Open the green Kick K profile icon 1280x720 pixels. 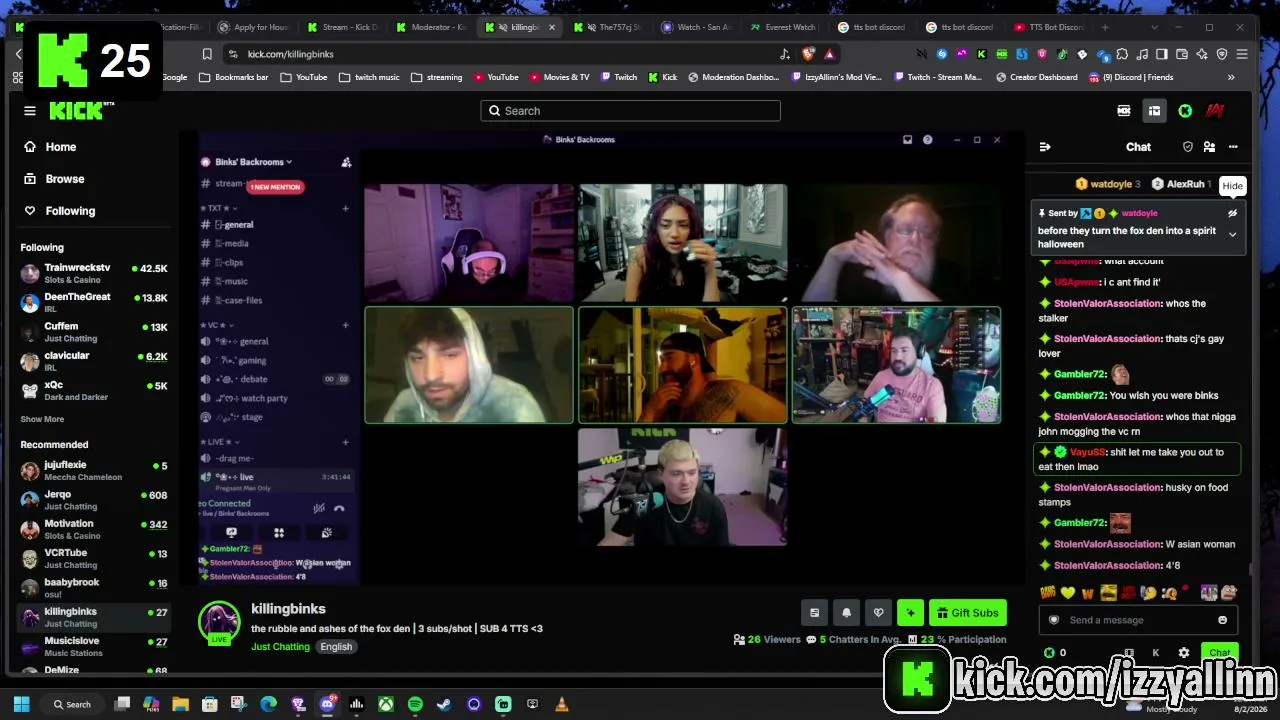[1185, 111]
